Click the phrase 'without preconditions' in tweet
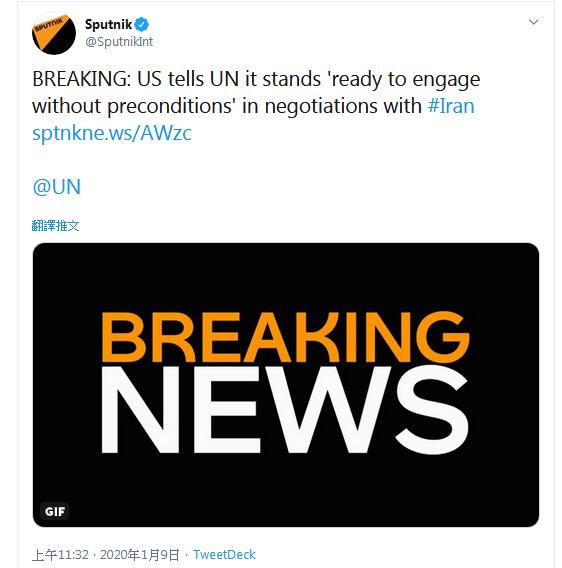Screen dimensions: 562x568 [x=134, y=106]
